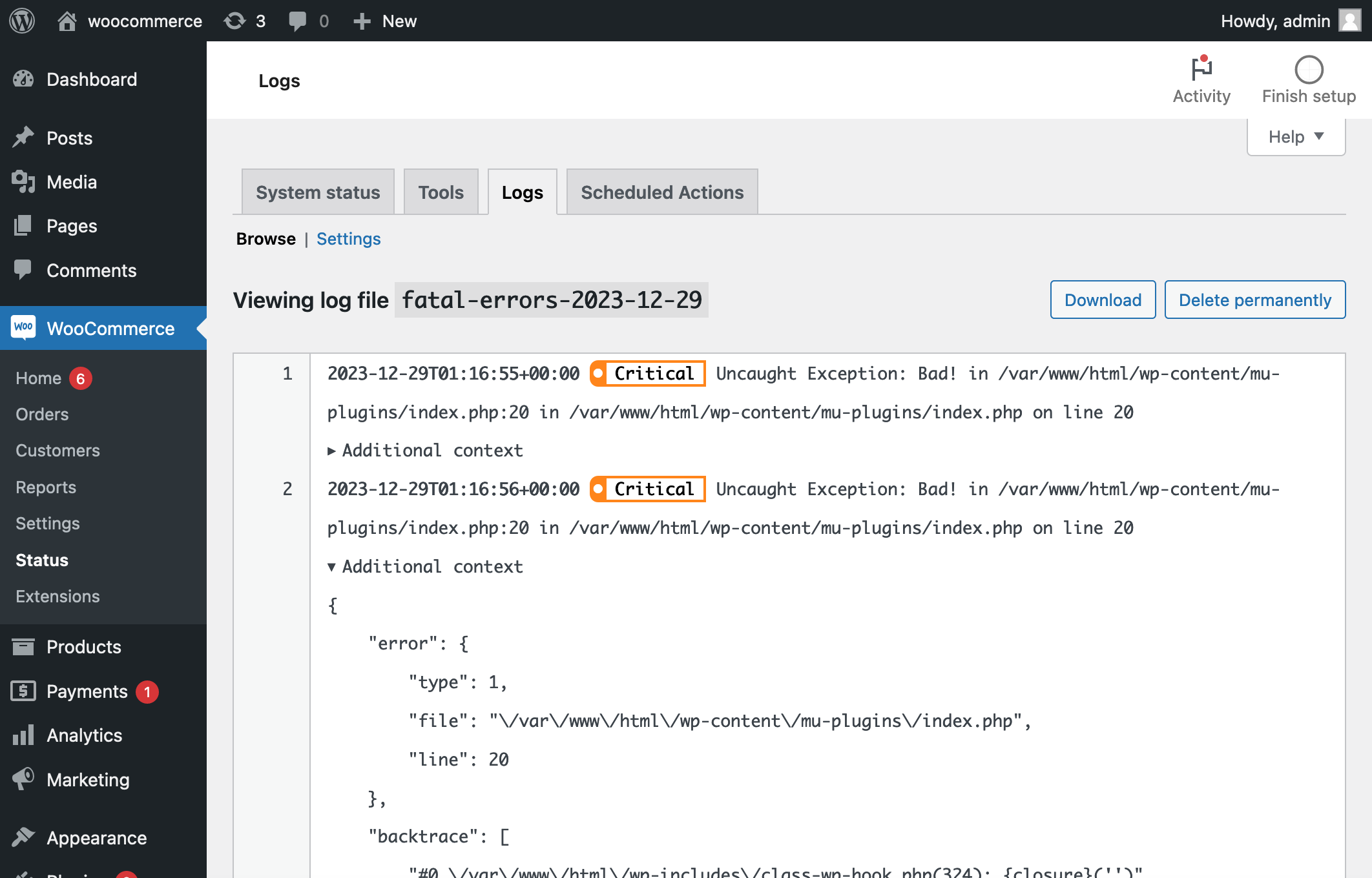Open the WooCommerce sidebar menu icon
Screen dimensions: 1372x878
pyautogui.click(x=24, y=328)
